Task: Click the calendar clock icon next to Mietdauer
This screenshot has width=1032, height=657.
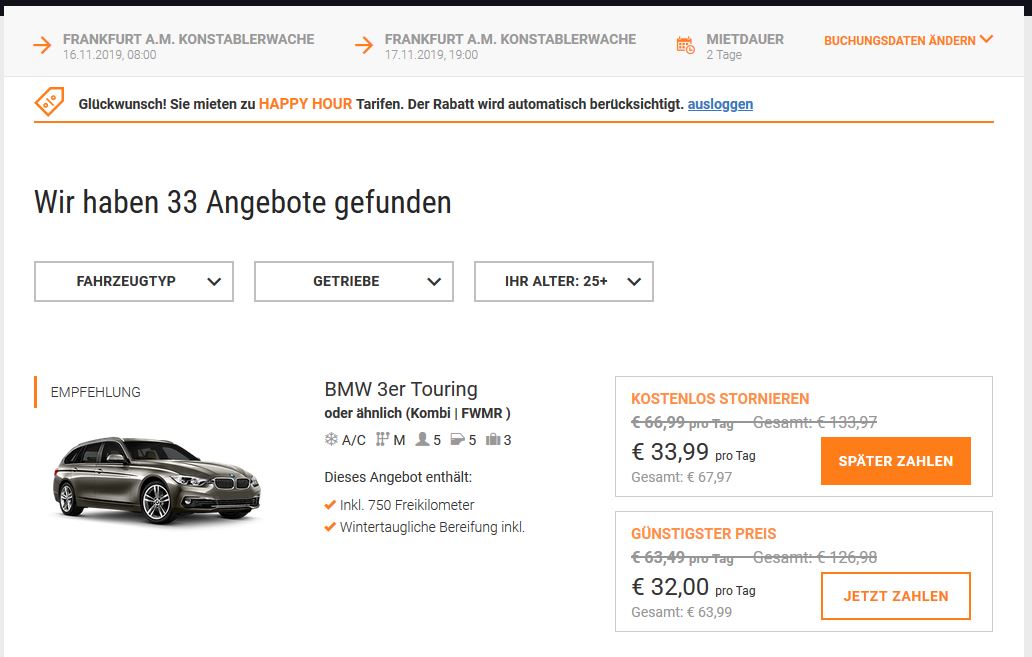Action: [x=684, y=42]
